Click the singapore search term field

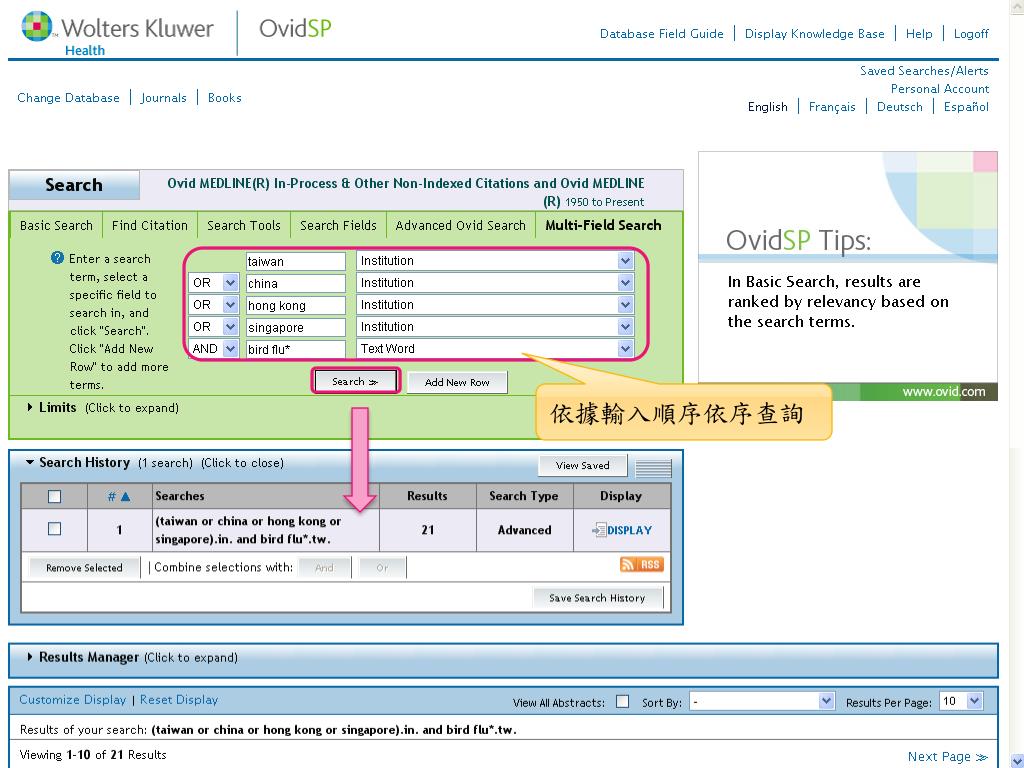point(295,327)
